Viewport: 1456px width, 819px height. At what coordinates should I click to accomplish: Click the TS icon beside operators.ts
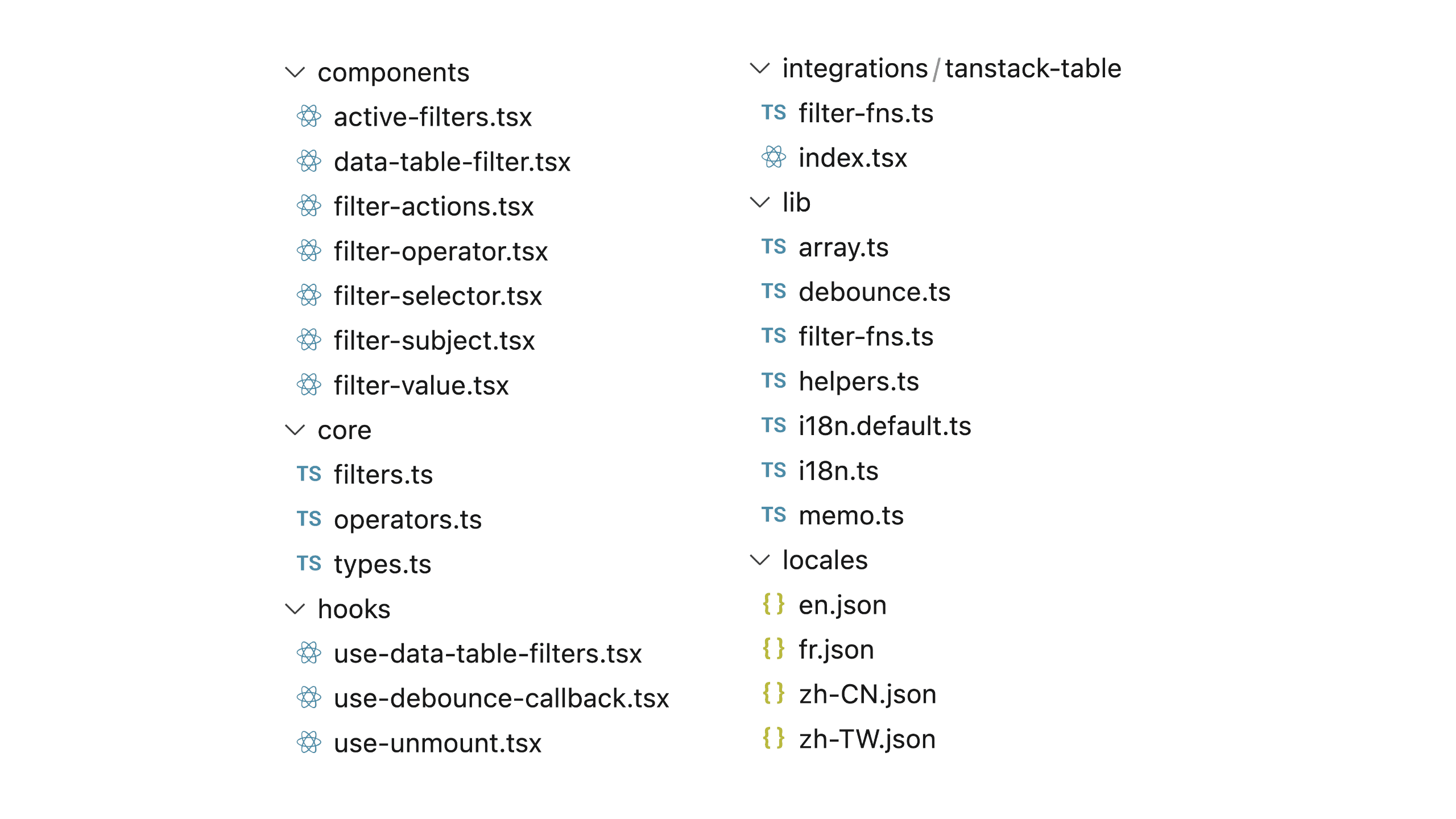click(x=309, y=519)
